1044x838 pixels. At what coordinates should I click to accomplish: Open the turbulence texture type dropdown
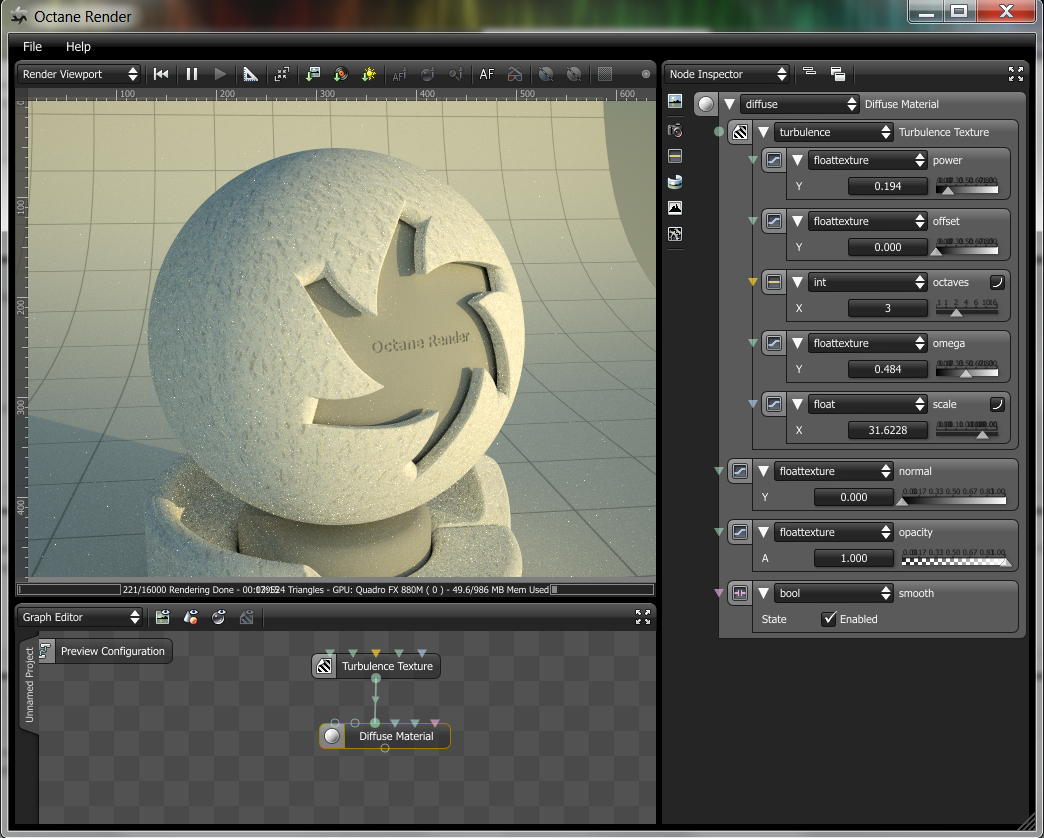(833, 132)
